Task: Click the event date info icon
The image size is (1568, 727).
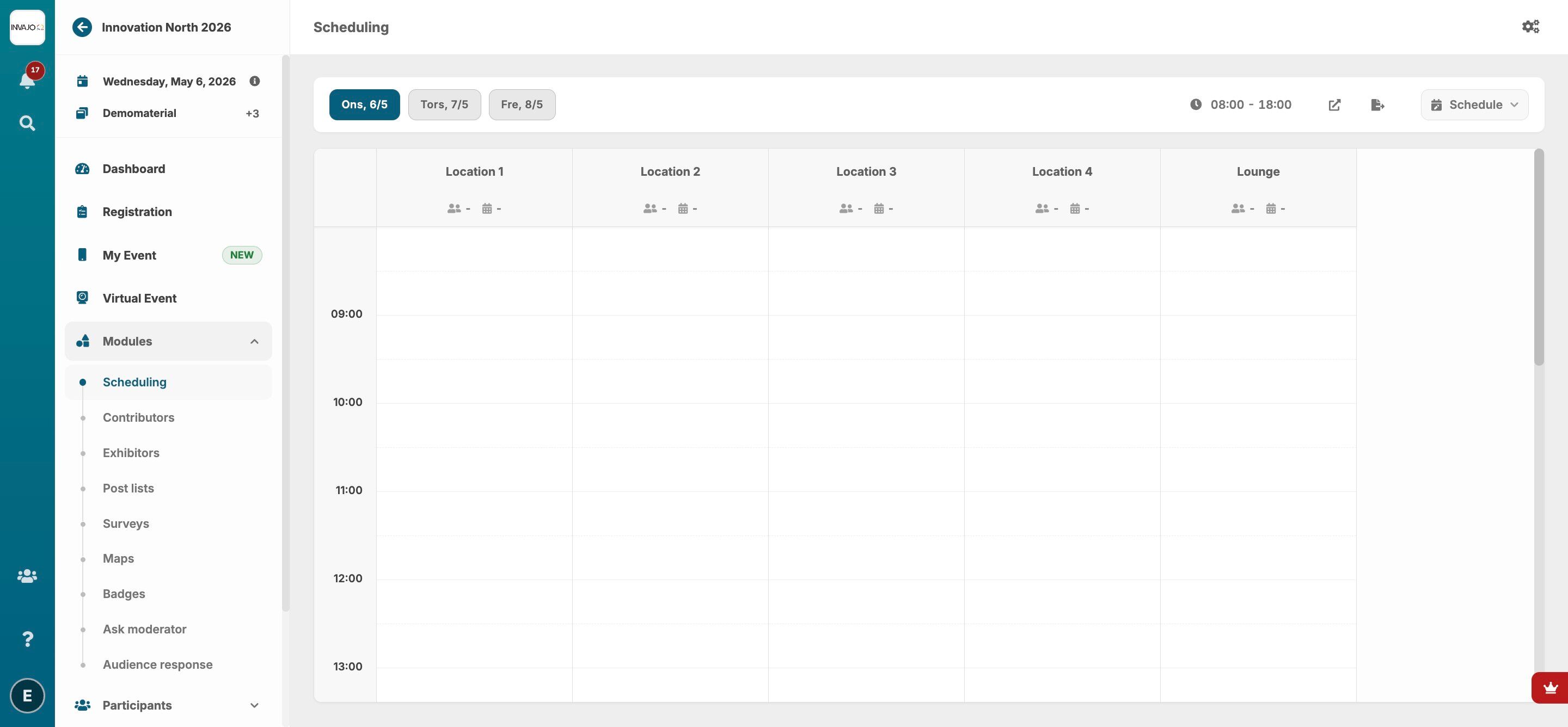Action: [254, 81]
